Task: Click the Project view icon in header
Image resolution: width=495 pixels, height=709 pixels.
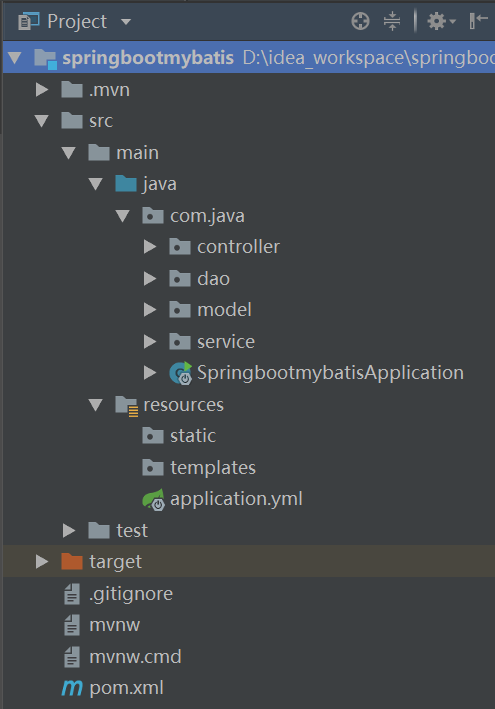Action: pyautogui.click(x=28, y=21)
